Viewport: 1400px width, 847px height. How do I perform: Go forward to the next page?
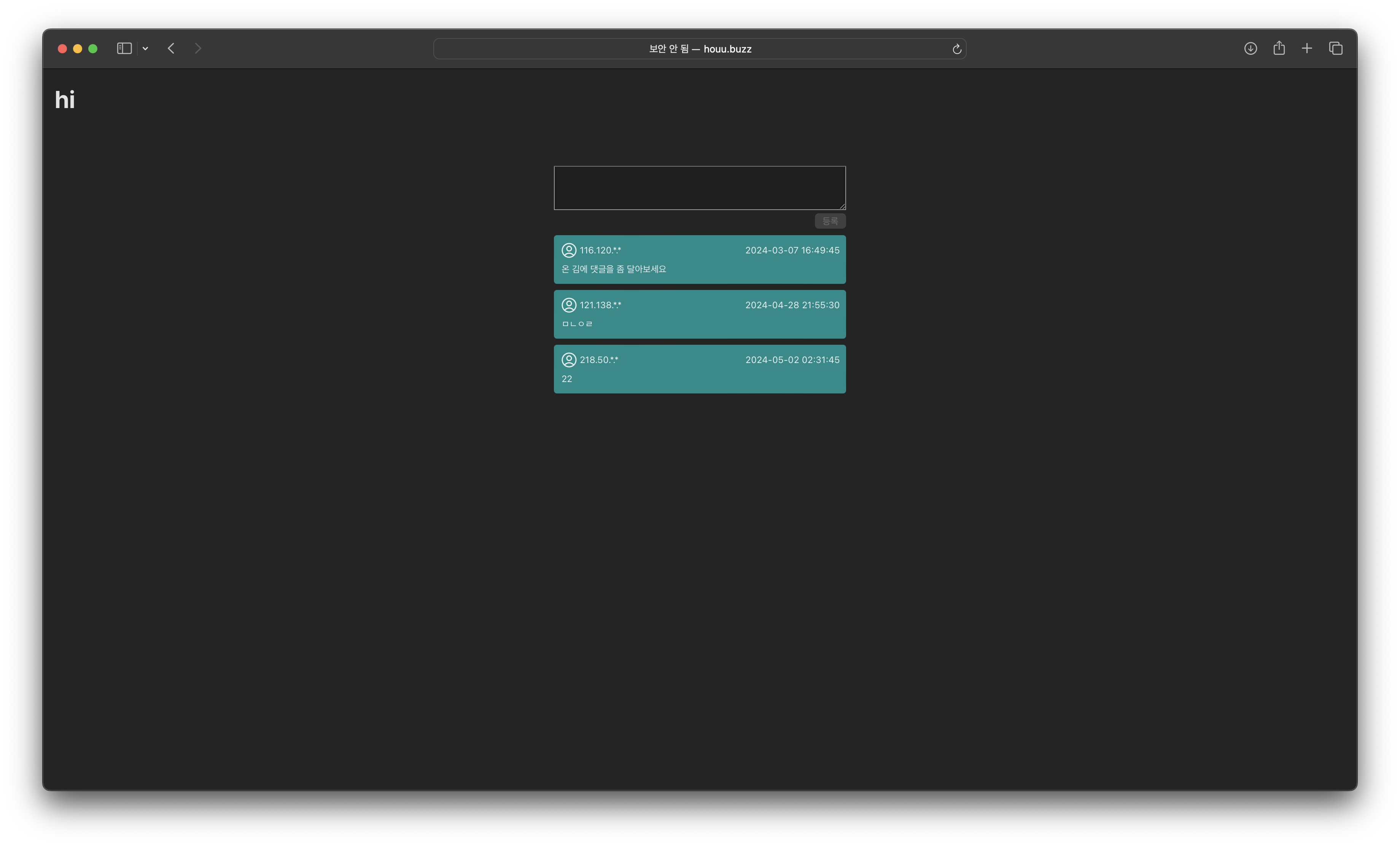pyautogui.click(x=198, y=48)
